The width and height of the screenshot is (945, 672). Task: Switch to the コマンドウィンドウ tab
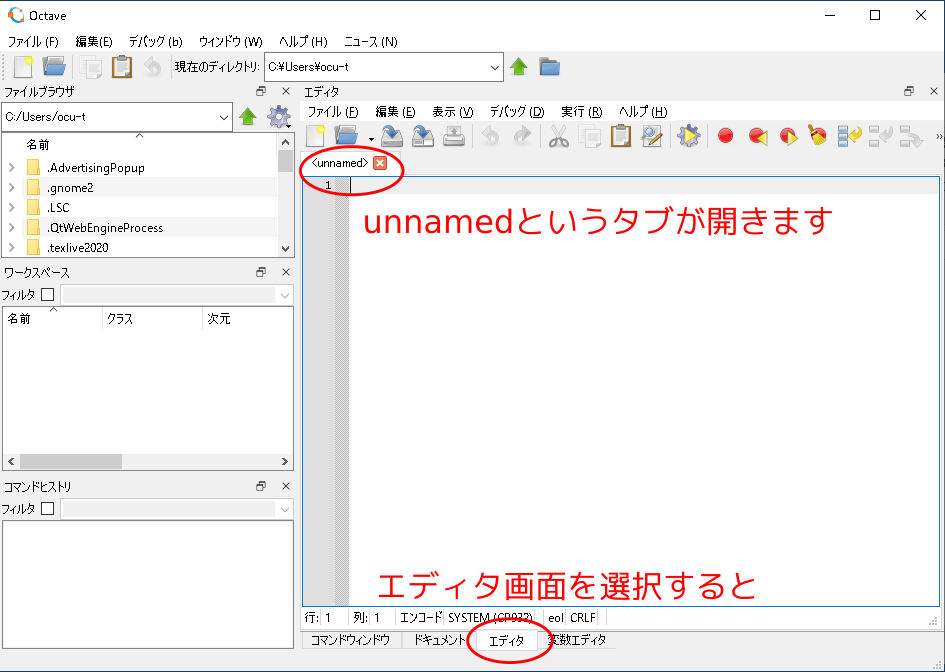[350, 640]
